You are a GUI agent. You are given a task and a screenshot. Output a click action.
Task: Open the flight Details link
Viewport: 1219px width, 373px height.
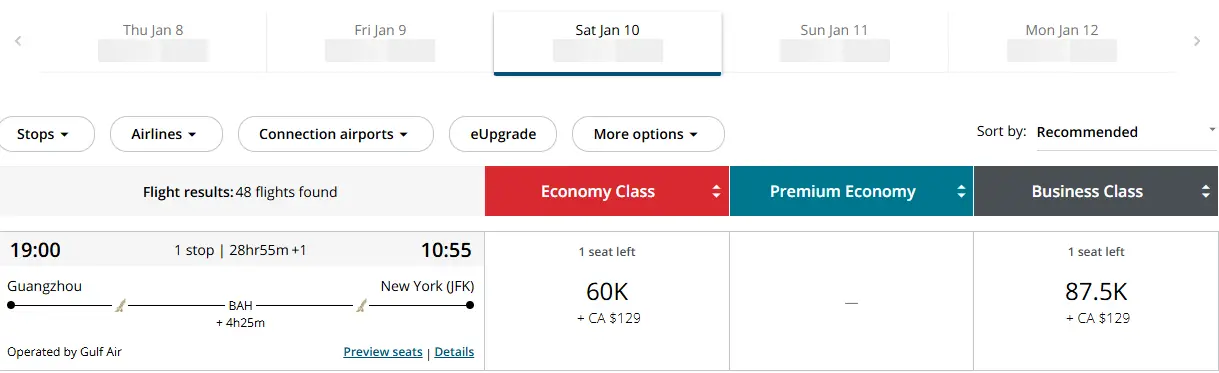454,352
